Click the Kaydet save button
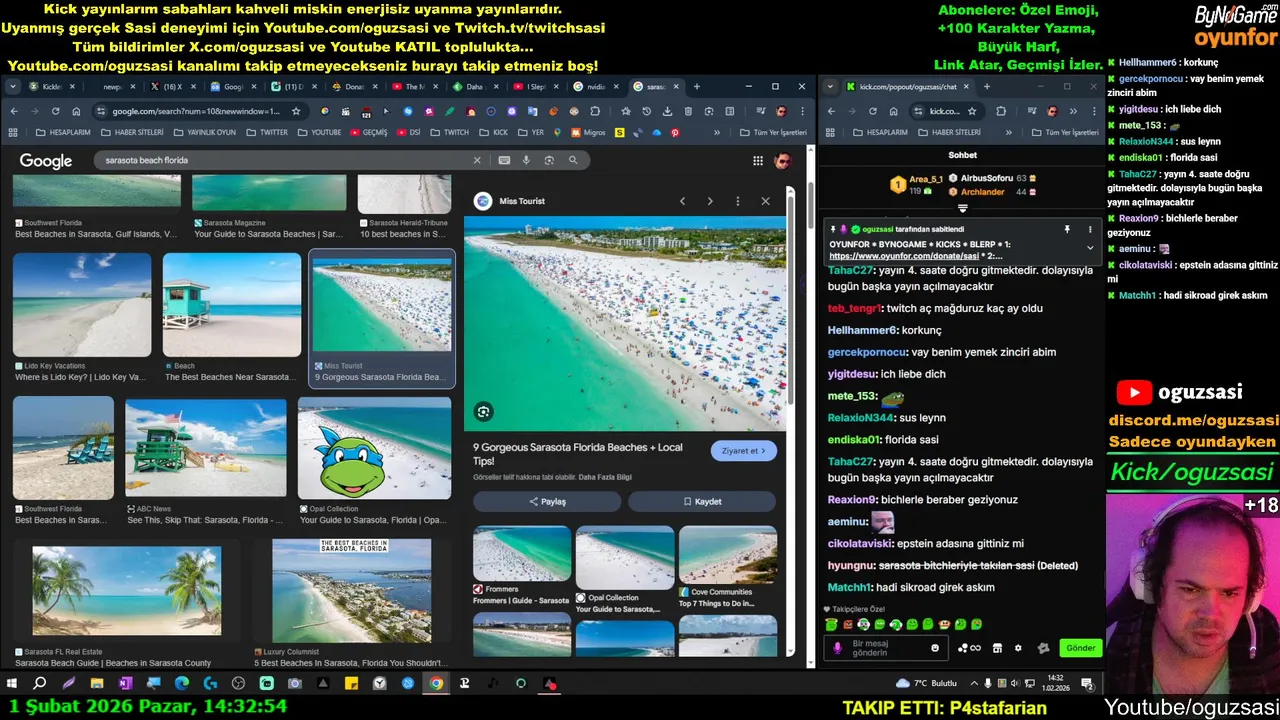 pos(702,501)
